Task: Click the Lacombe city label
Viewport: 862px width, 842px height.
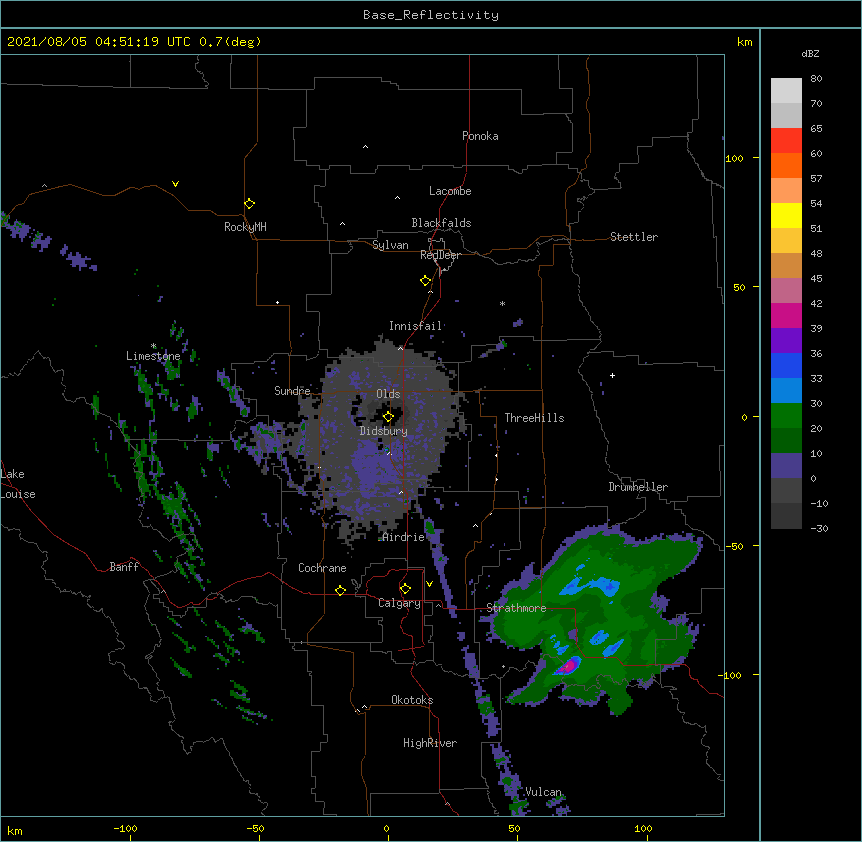Action: (450, 191)
